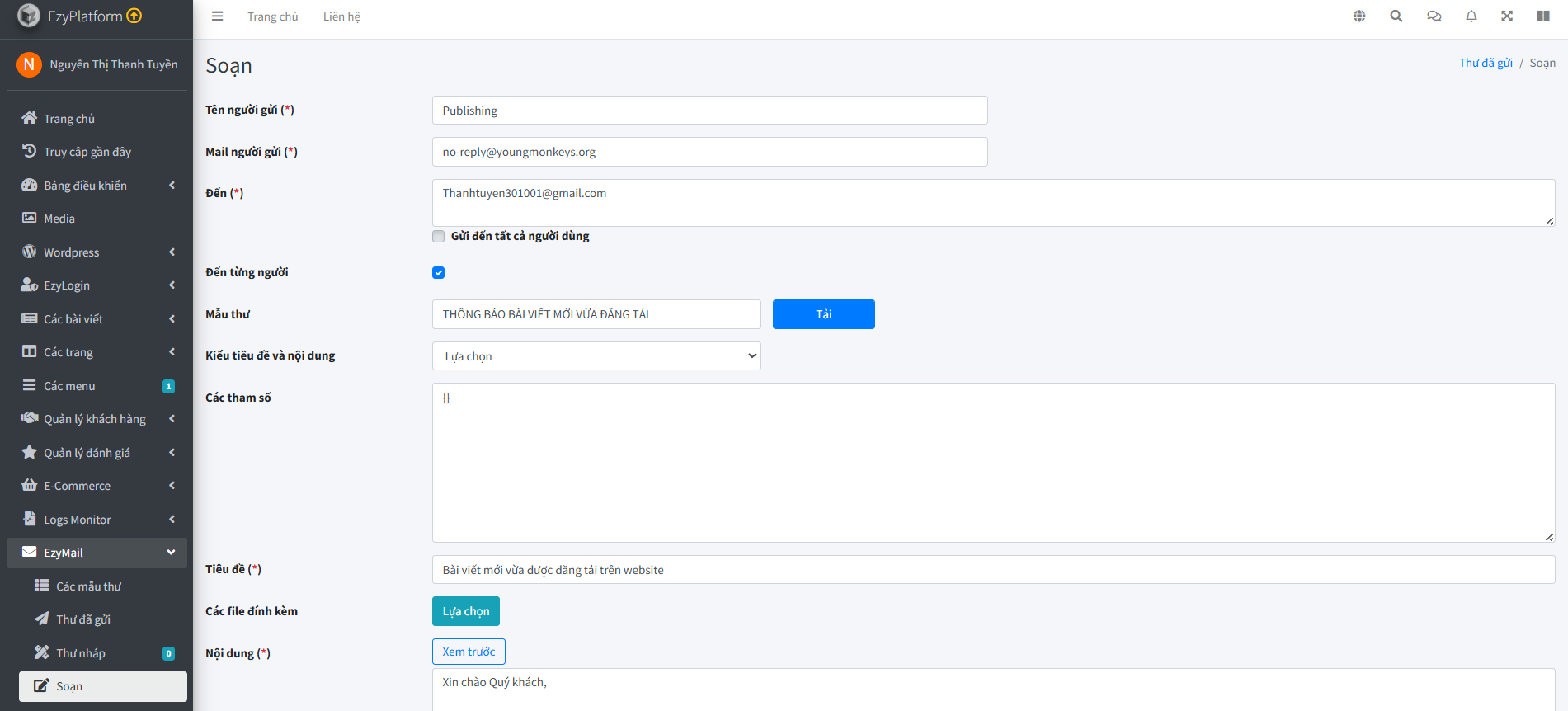Expand the Logs Monitor submenu chevron
Screen dimensions: 1568x711
pos(172,520)
